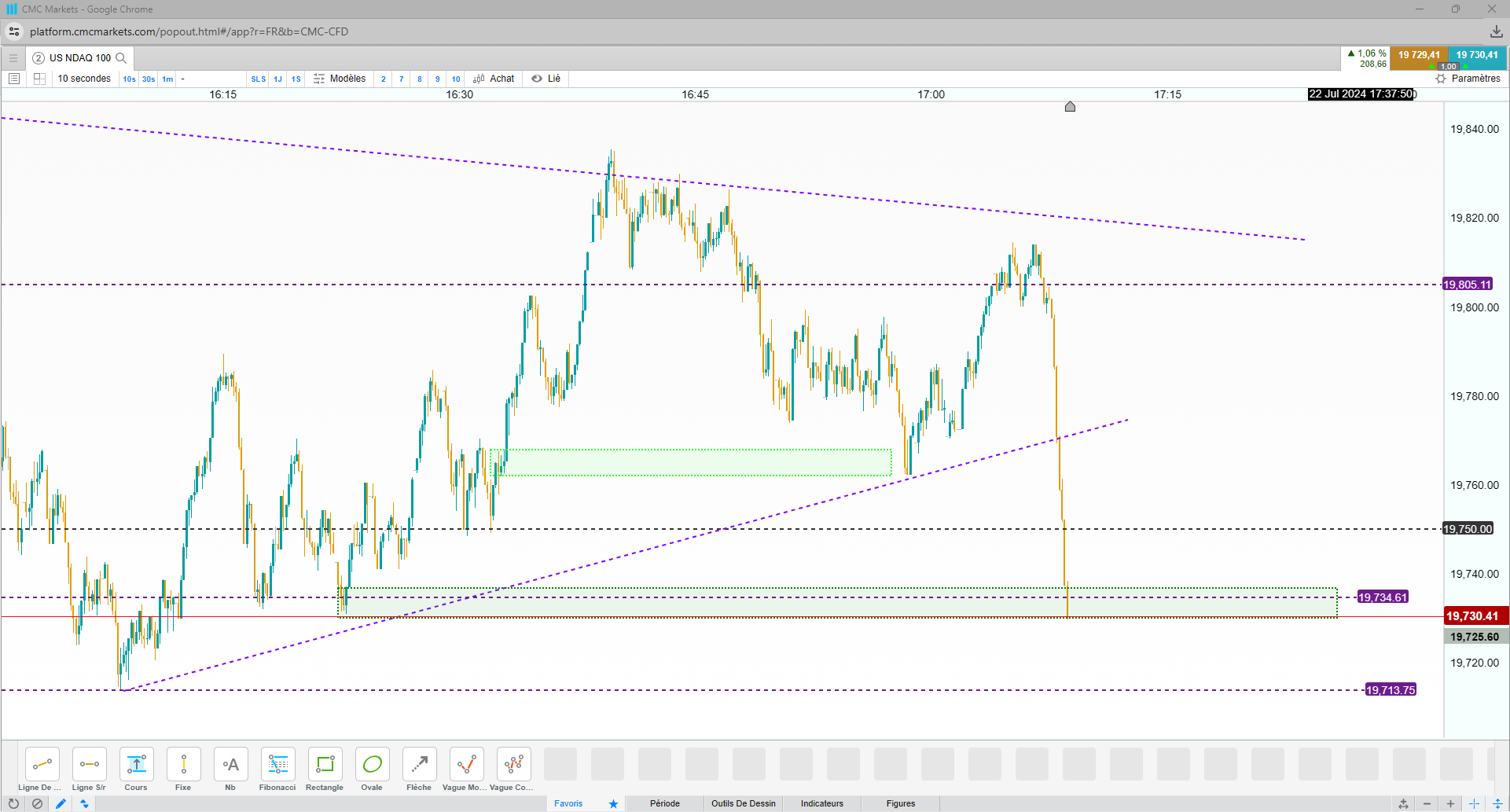Select the US NDAQ 100 chart tab
The image size is (1510, 812).
79,57
